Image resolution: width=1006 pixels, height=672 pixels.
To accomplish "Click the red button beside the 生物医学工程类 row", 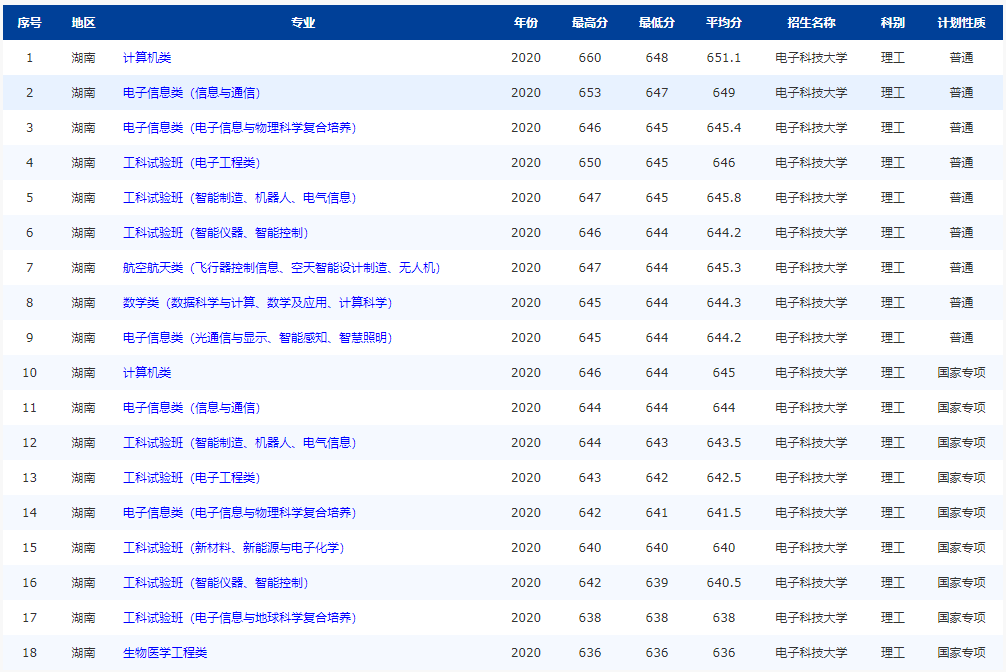I will tap(1001, 652).
